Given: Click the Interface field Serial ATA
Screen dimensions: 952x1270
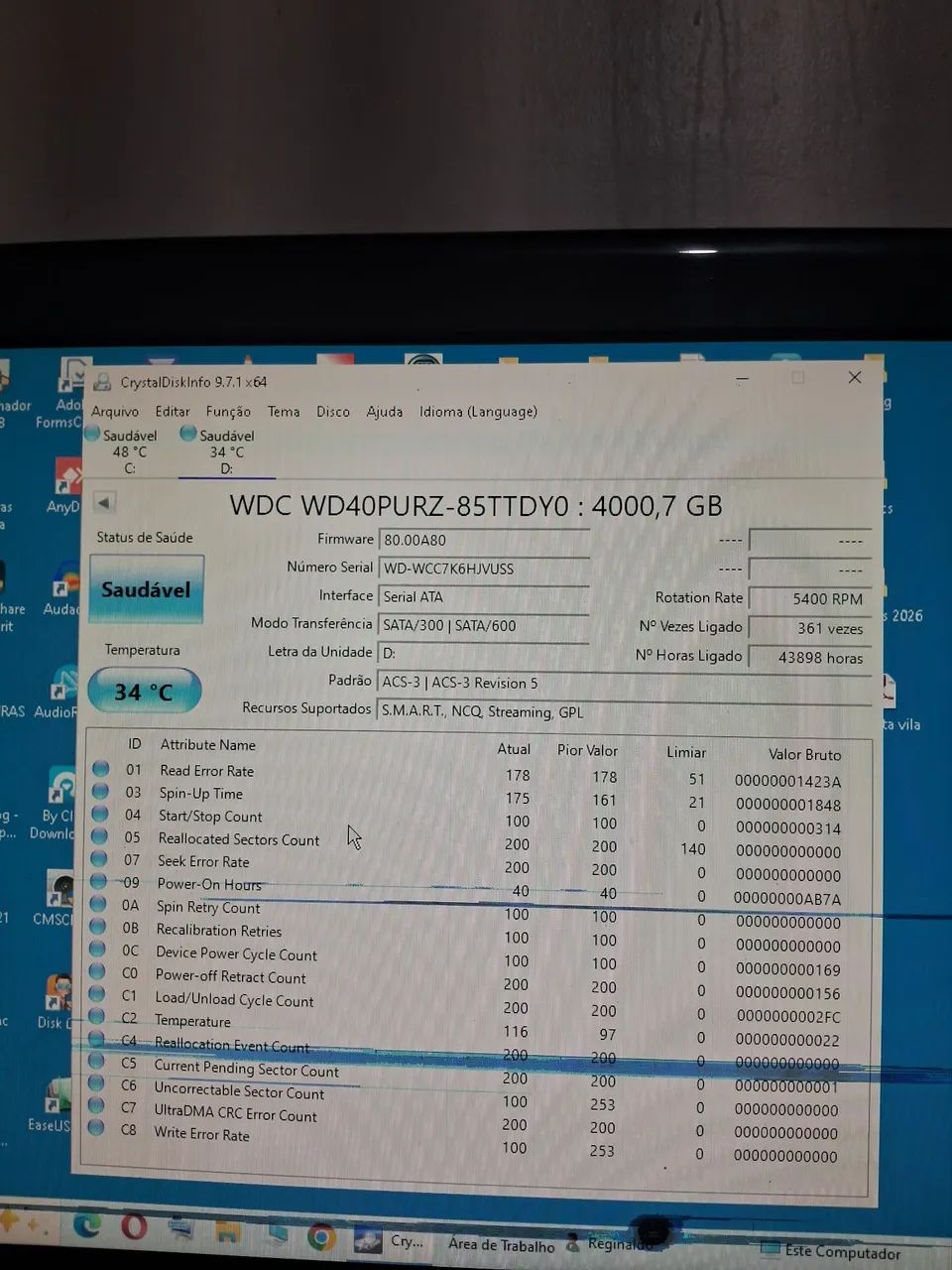Looking at the screenshot, I should [x=484, y=596].
